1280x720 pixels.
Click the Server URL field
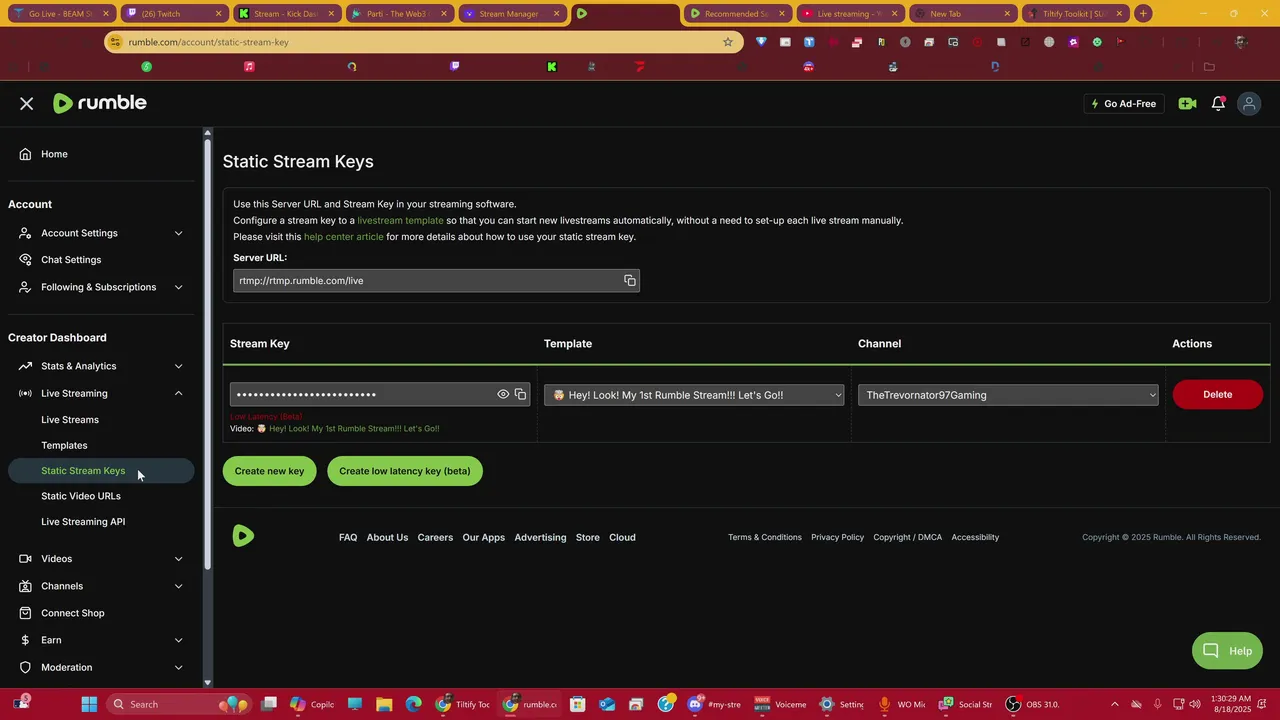(436, 281)
